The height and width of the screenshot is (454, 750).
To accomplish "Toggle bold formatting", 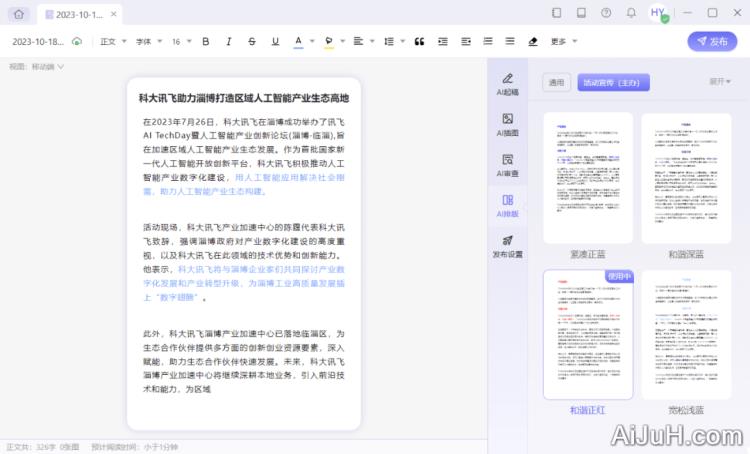I will [x=206, y=41].
